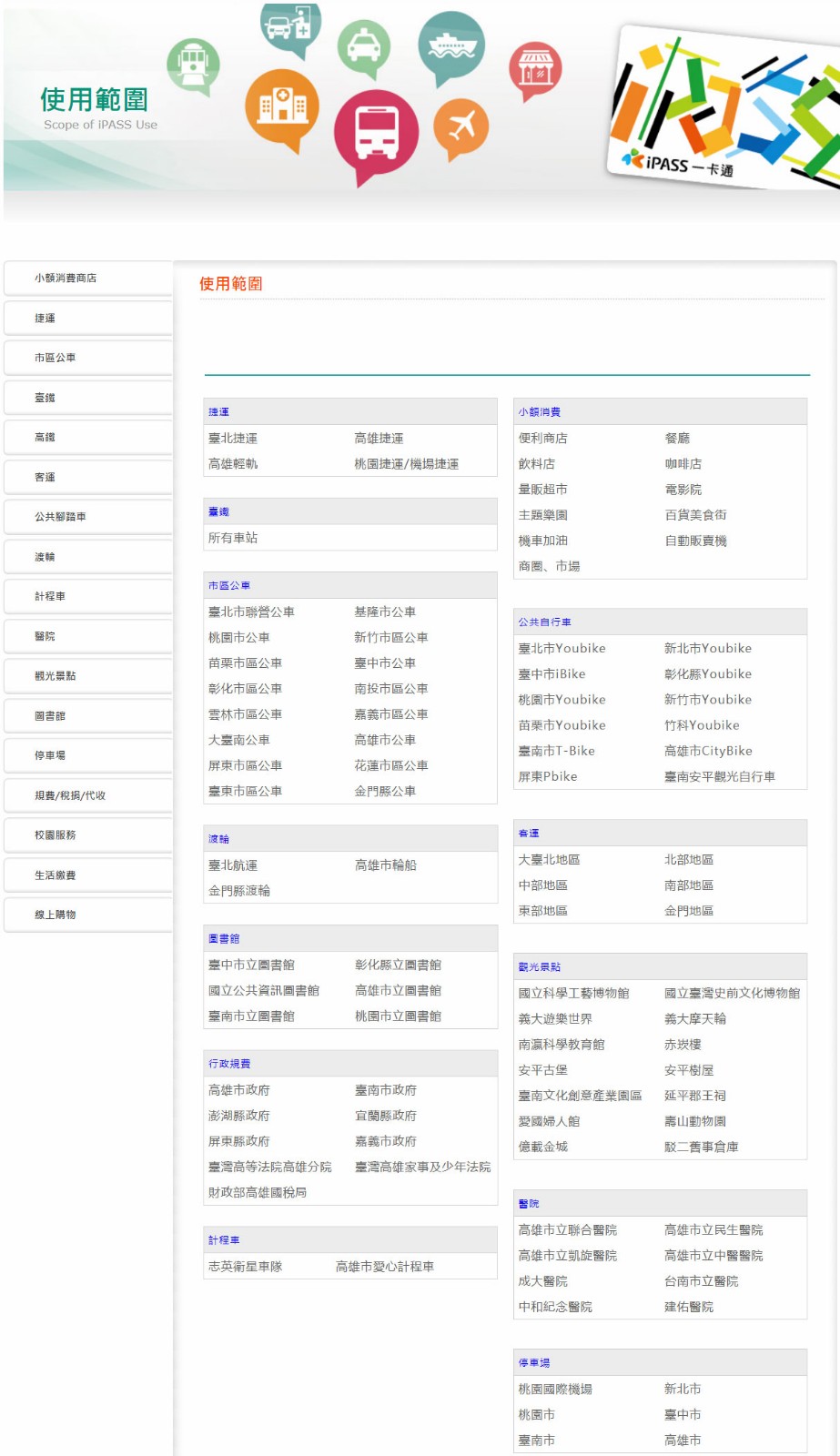Click 高雄市CityBike entry

click(709, 751)
